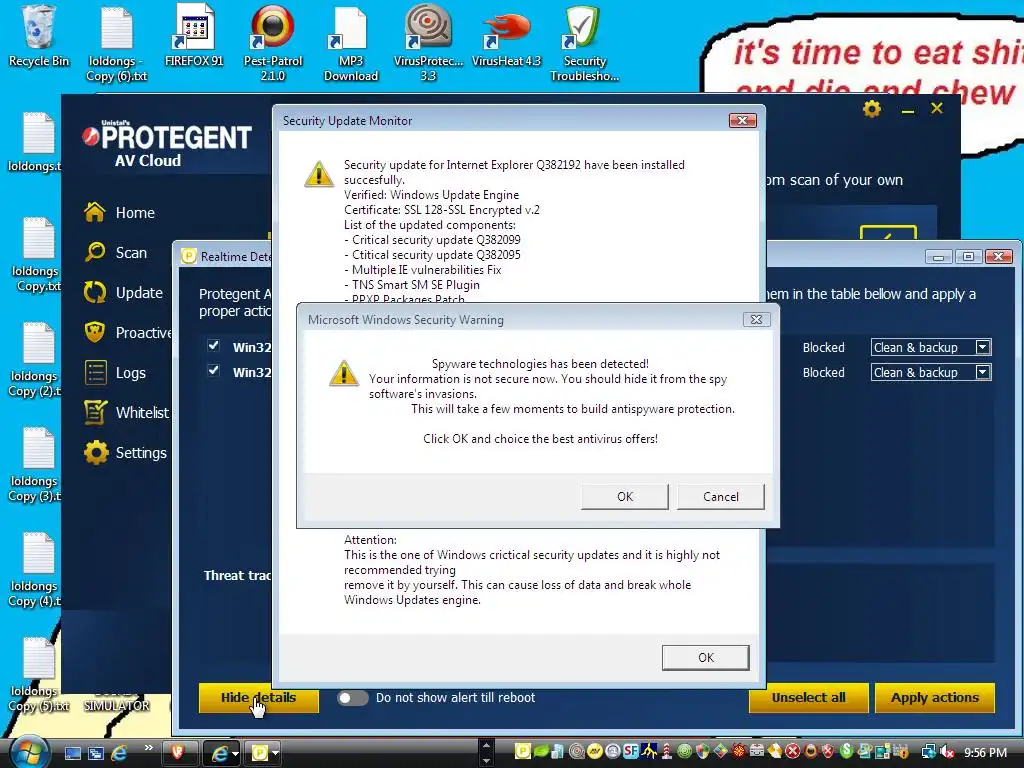Open the Recycle Bin desktop icon
The image size is (1024, 768).
(39, 37)
